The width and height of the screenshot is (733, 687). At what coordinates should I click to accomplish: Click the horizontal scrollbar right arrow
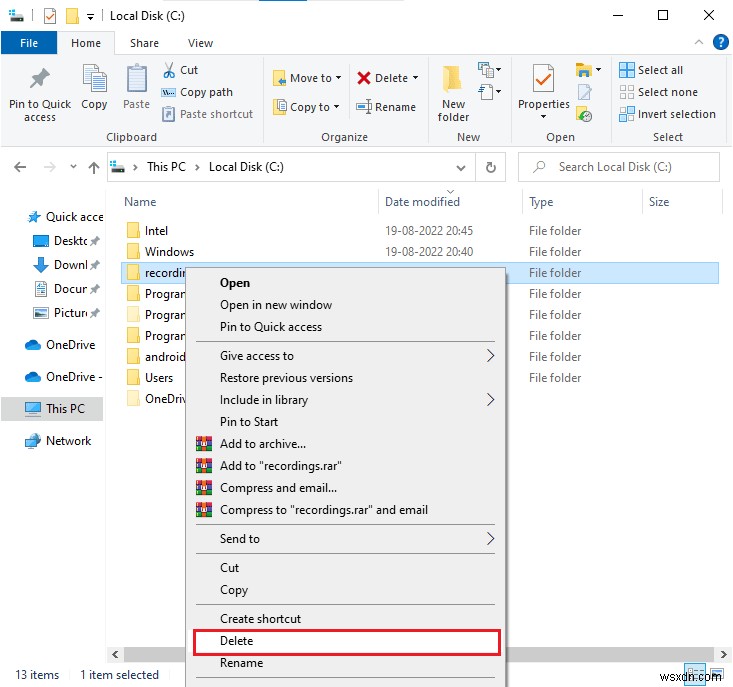[x=723, y=654]
